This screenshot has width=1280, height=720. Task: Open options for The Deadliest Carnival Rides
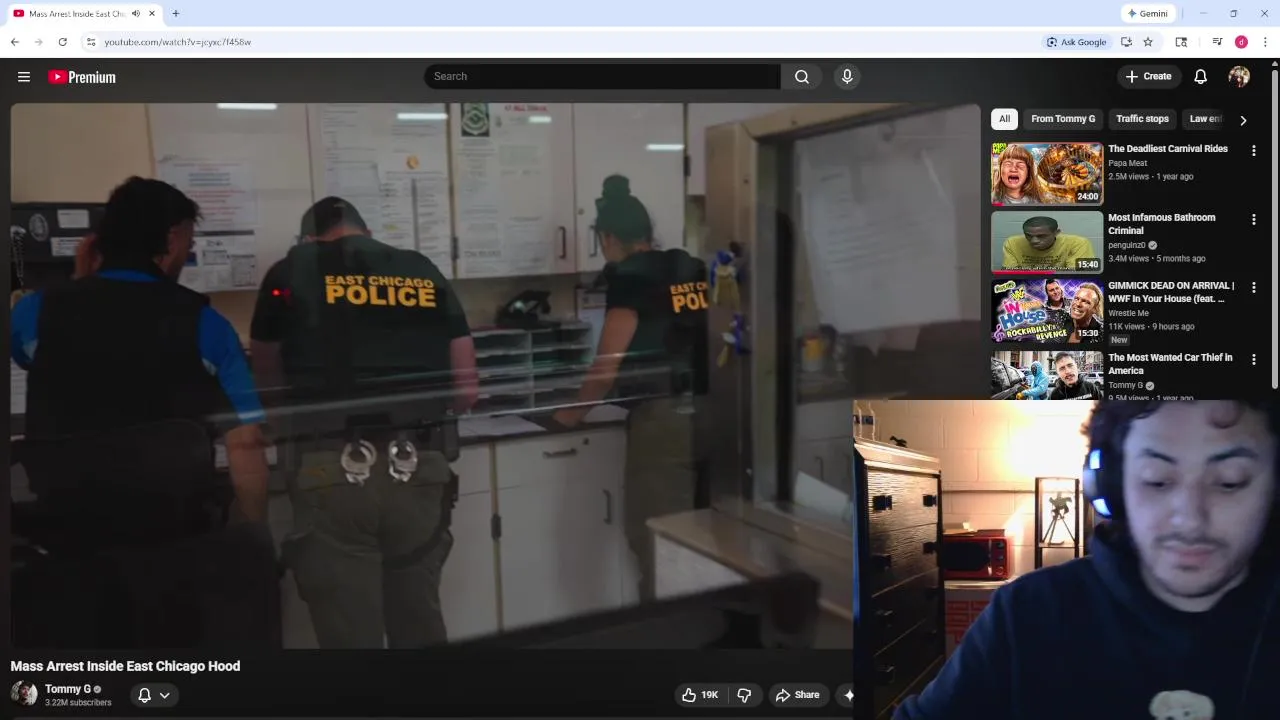1254,151
